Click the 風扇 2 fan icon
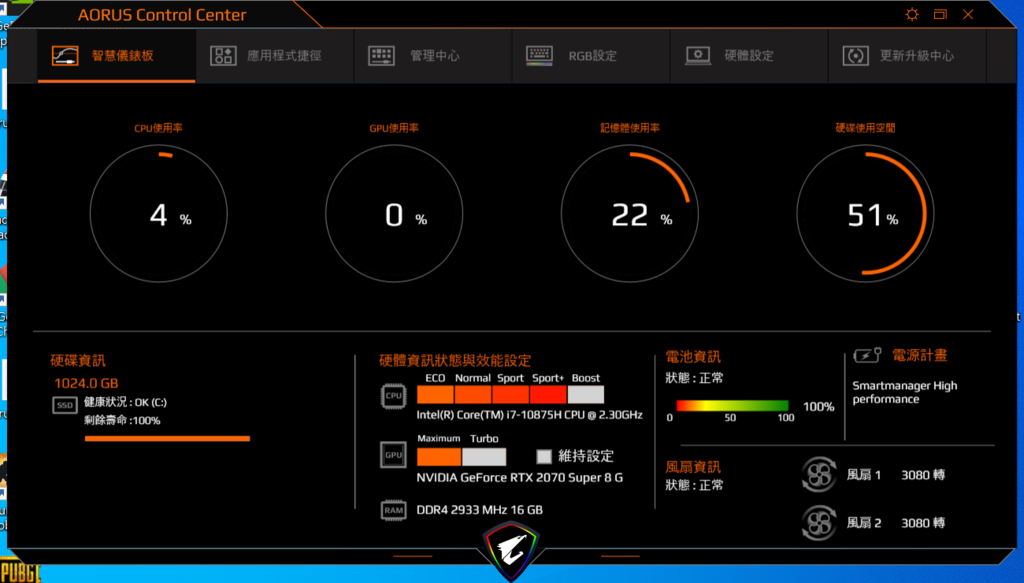The image size is (1024, 583). coord(819,523)
